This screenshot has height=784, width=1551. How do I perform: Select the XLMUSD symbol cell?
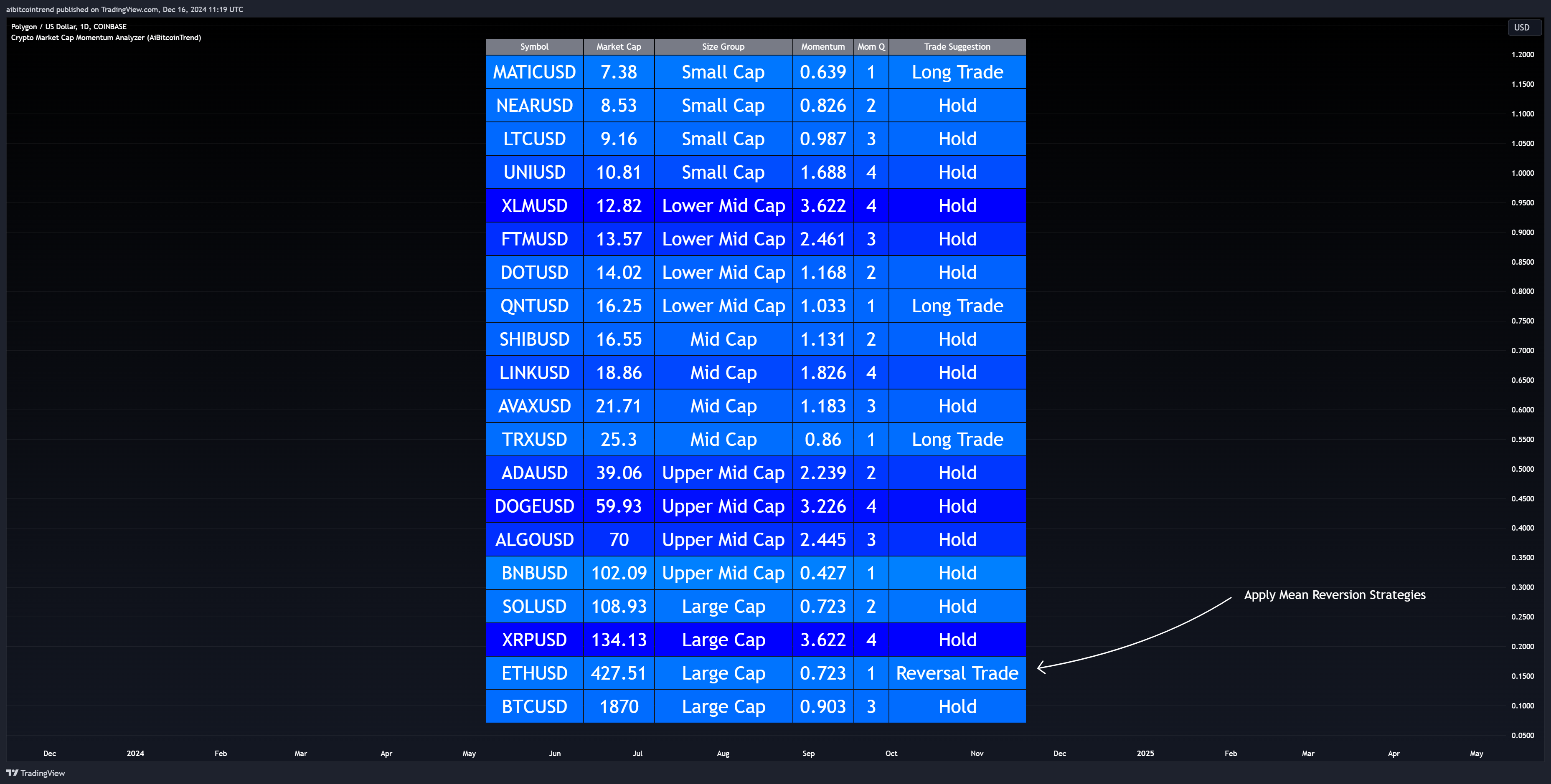(535, 206)
